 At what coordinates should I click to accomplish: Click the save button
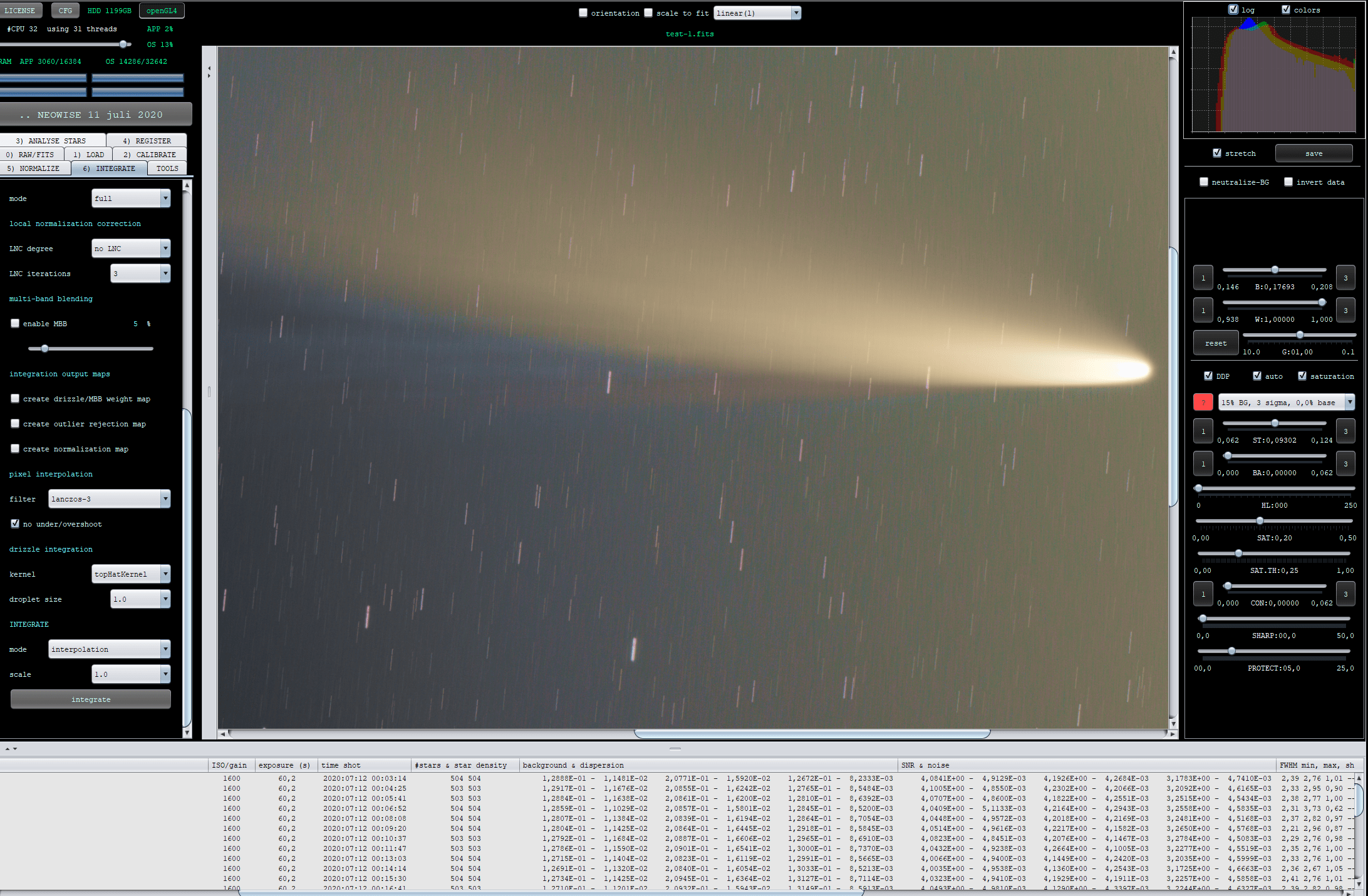tap(1314, 153)
